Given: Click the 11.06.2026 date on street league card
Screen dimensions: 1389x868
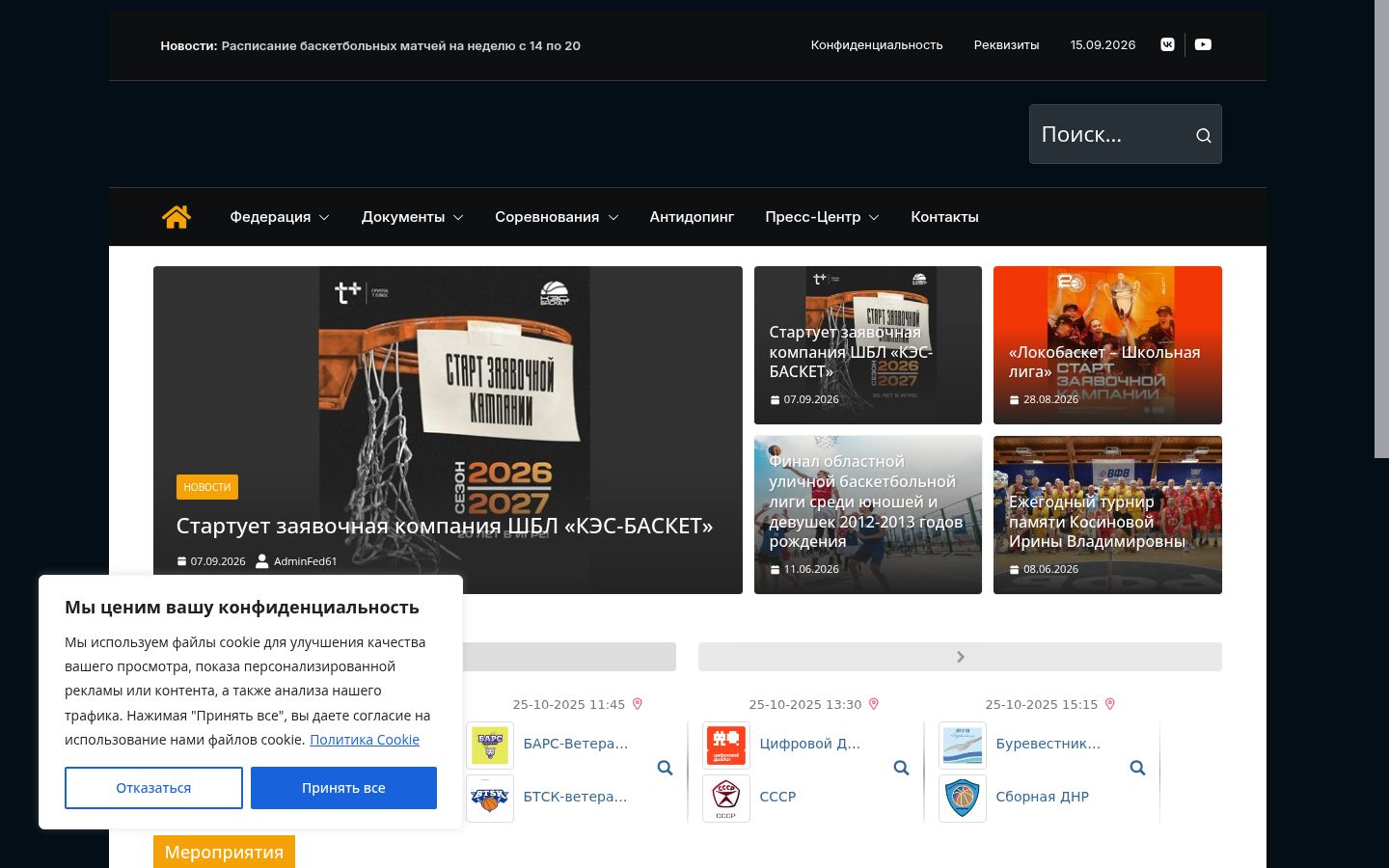Looking at the screenshot, I should (x=811, y=569).
